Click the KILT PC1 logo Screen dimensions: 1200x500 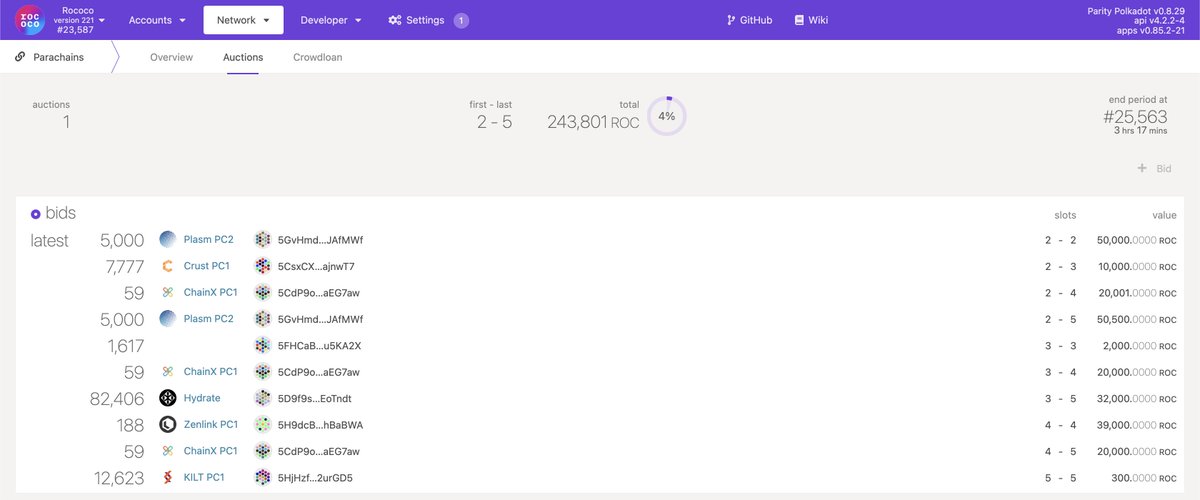coord(168,478)
